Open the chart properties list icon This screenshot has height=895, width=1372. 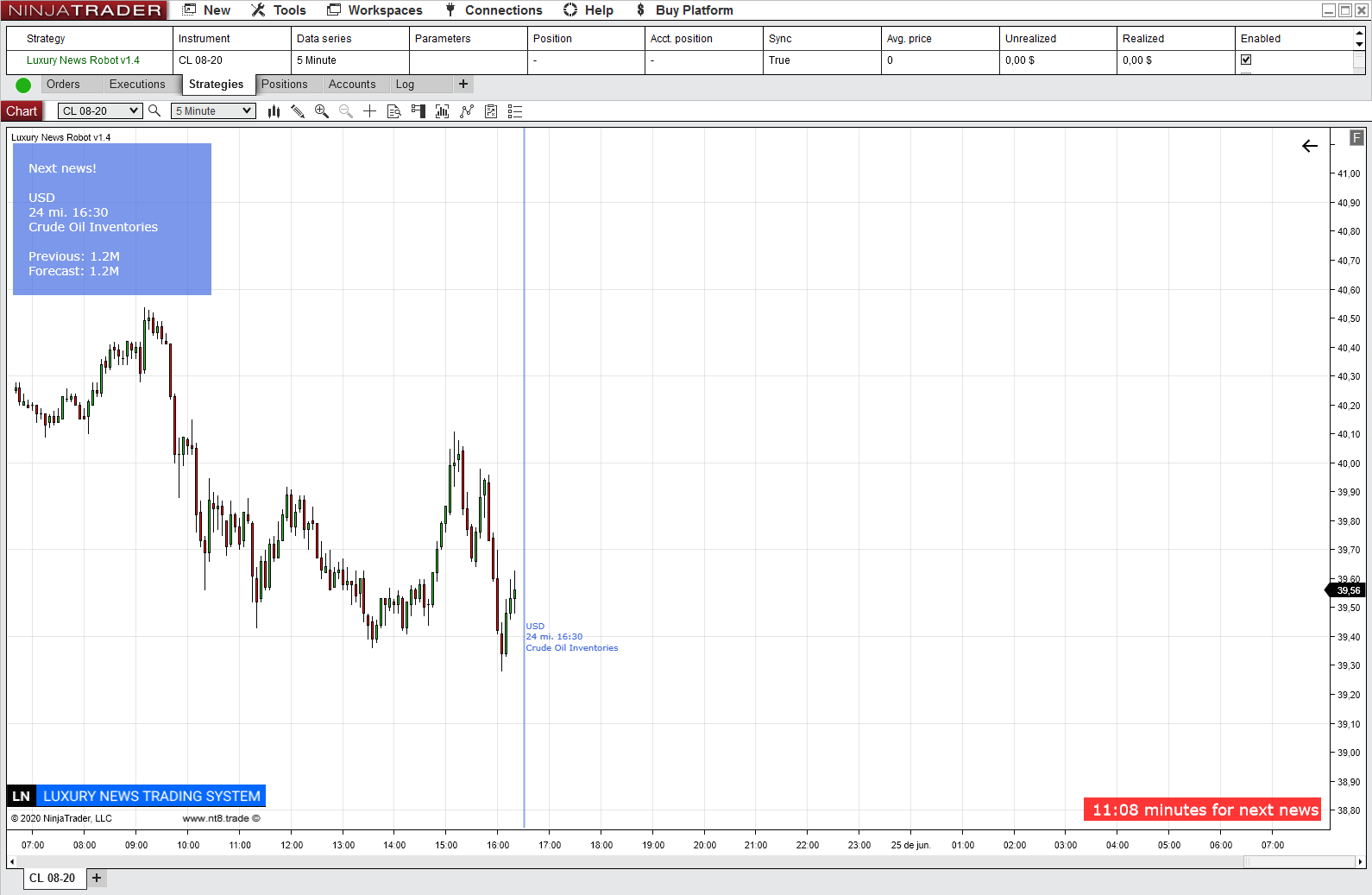(x=515, y=111)
